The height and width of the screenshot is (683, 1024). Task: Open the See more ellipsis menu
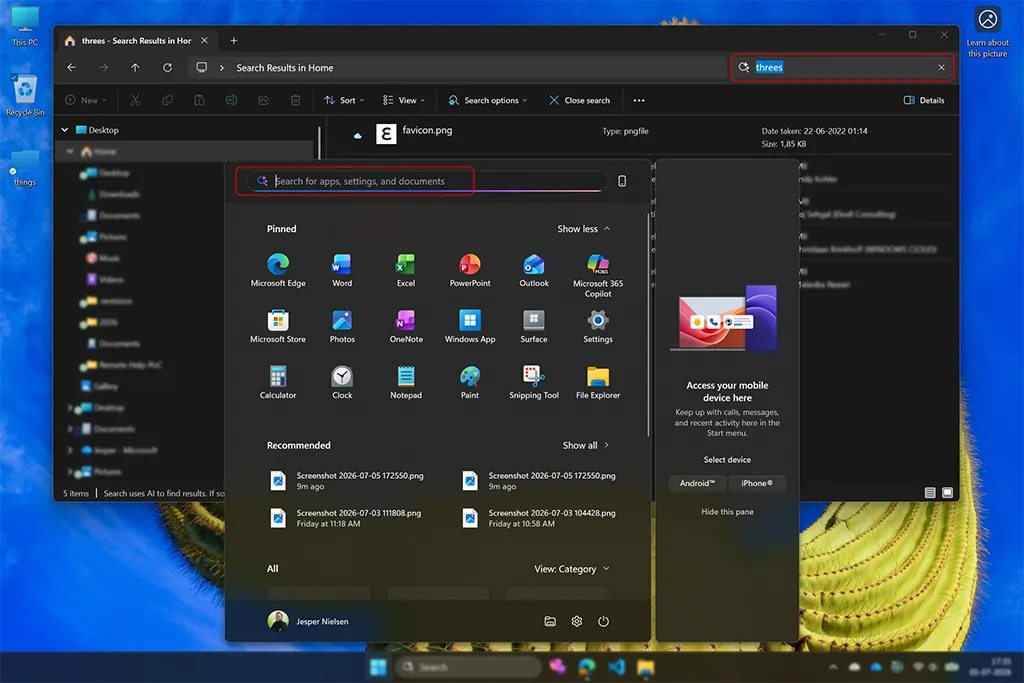(639, 100)
